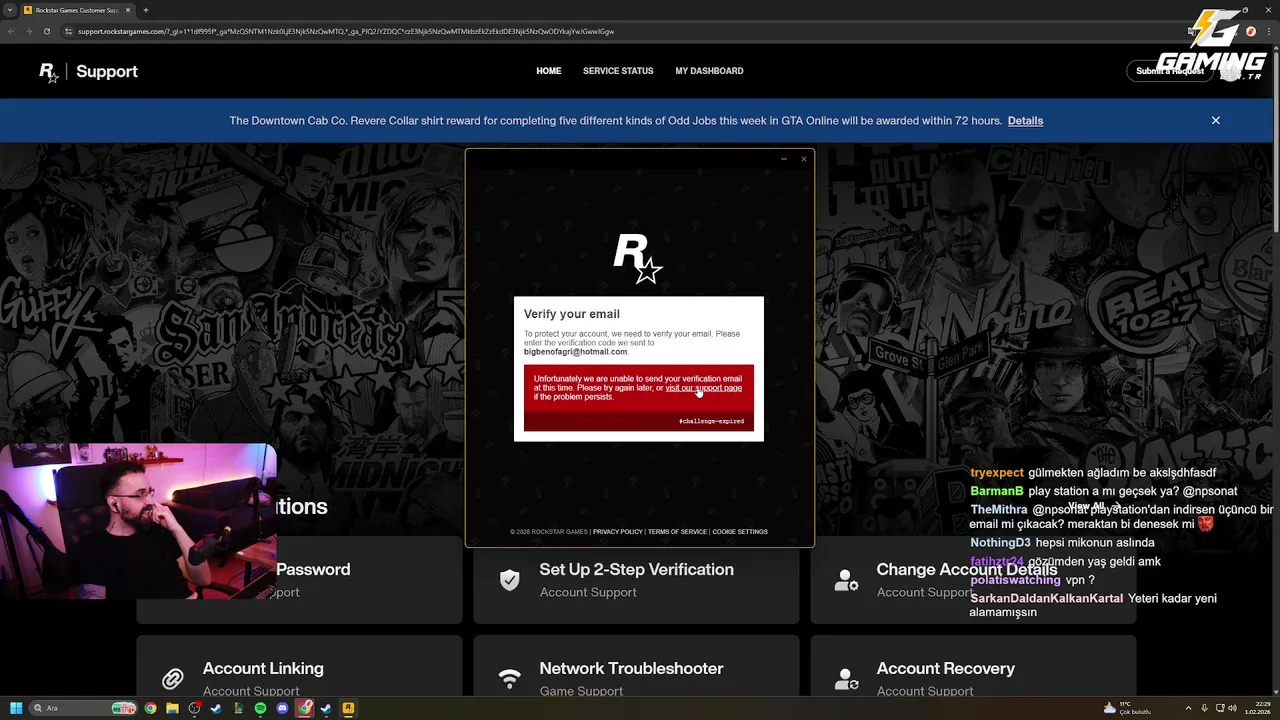Open the Details link in the banner
This screenshot has width=1280, height=720.
(x=1025, y=121)
